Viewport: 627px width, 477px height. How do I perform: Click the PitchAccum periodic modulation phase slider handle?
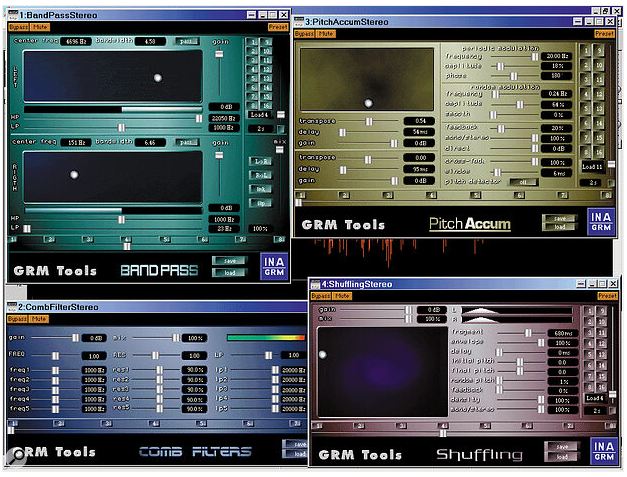tap(514, 76)
